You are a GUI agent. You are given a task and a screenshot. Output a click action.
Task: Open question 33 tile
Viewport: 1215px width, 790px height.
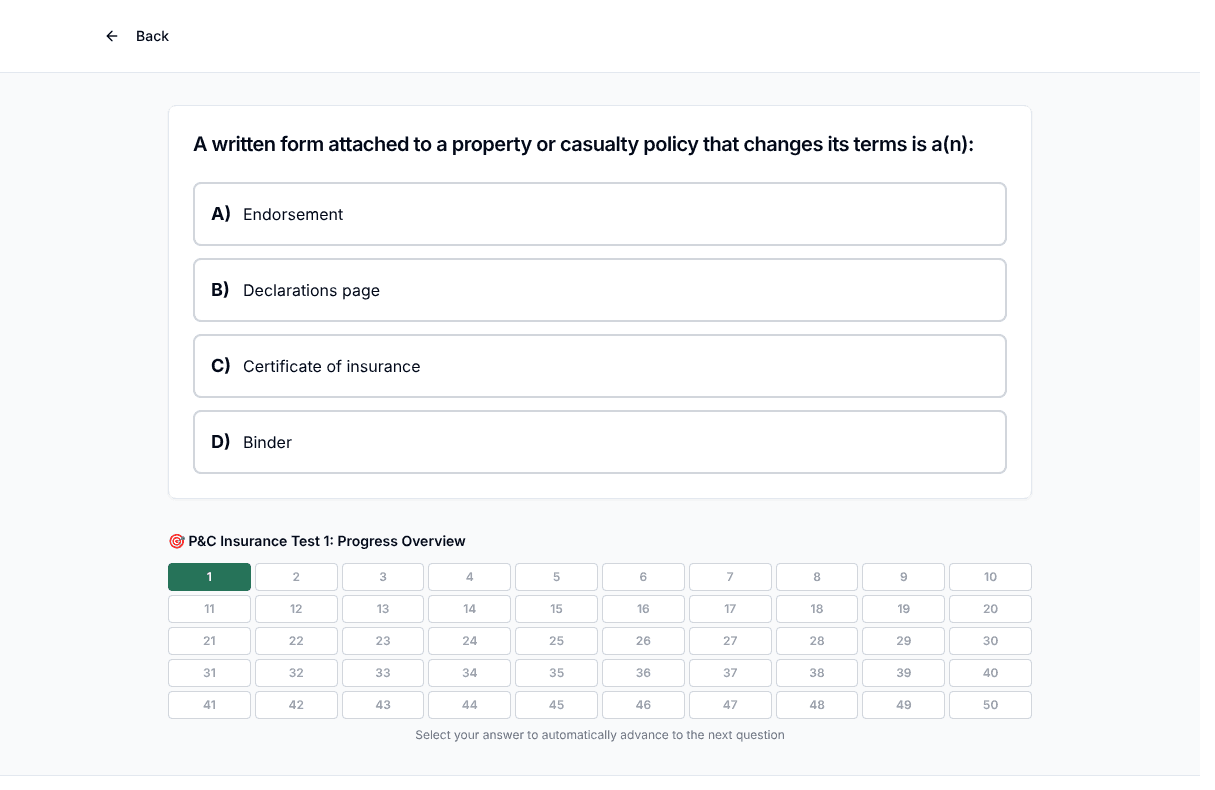(x=383, y=673)
